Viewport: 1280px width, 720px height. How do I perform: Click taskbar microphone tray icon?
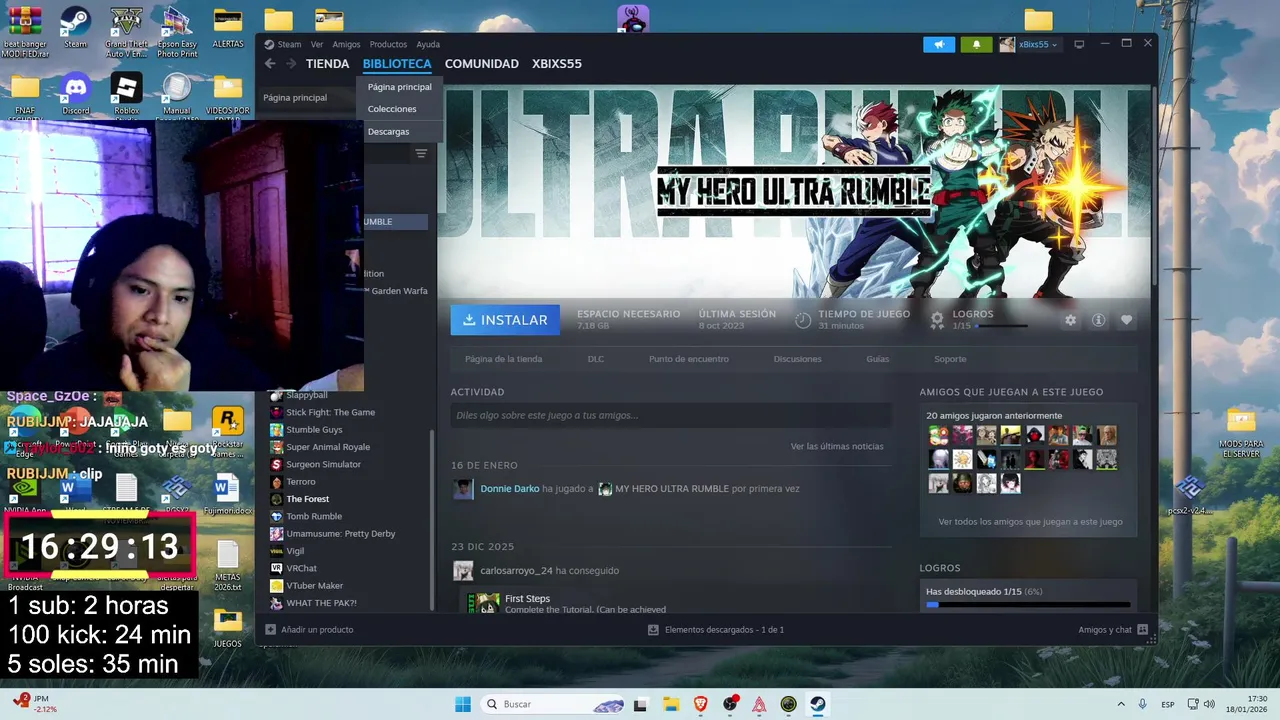click(1143, 704)
